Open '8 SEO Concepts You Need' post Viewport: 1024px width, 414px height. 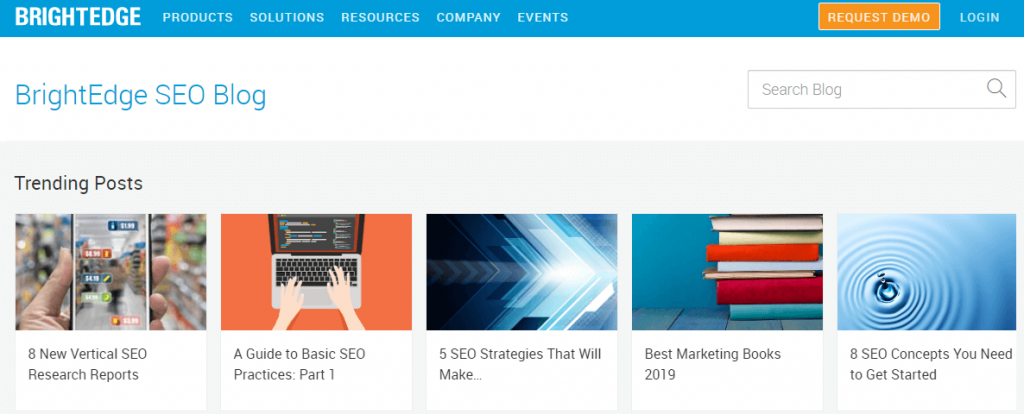(x=931, y=364)
